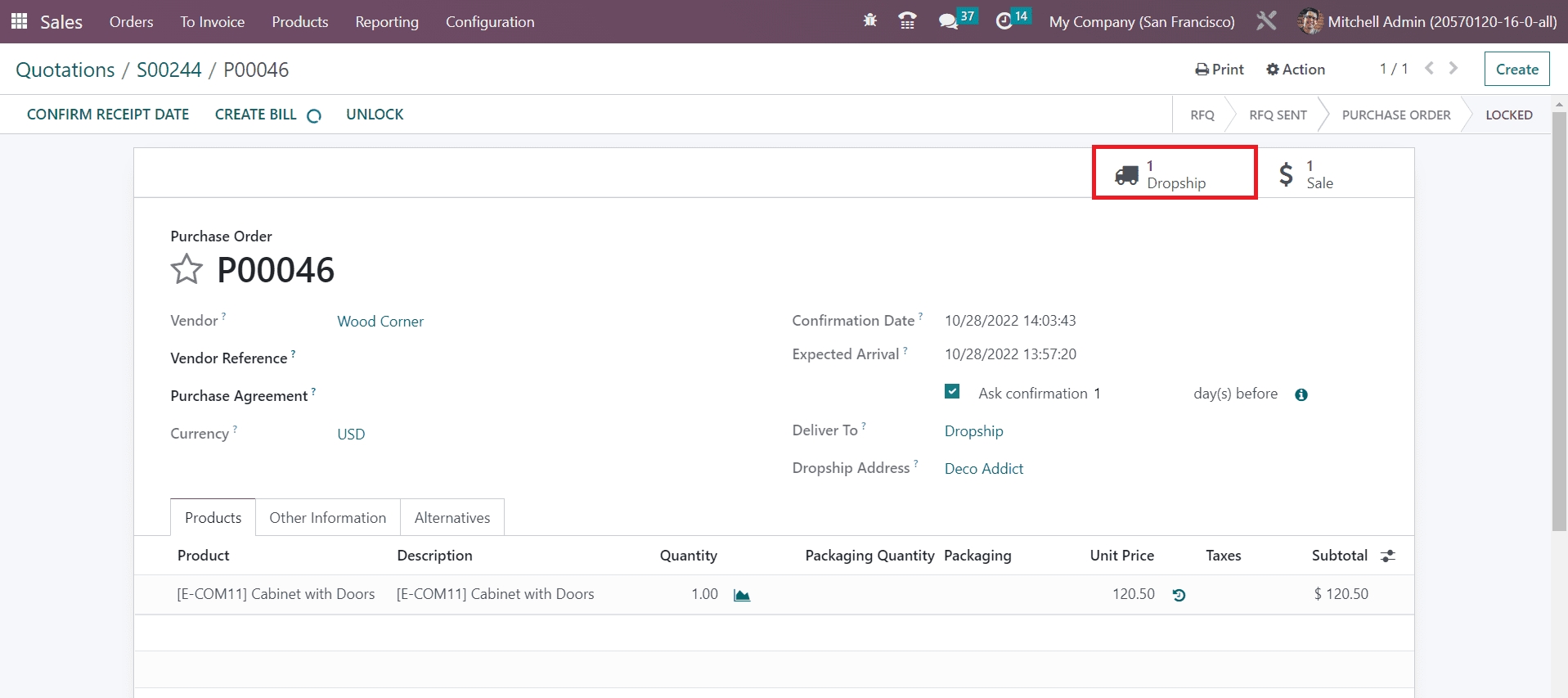This screenshot has height=698, width=1568.
Task: Open the Reporting menu
Action: [386, 22]
